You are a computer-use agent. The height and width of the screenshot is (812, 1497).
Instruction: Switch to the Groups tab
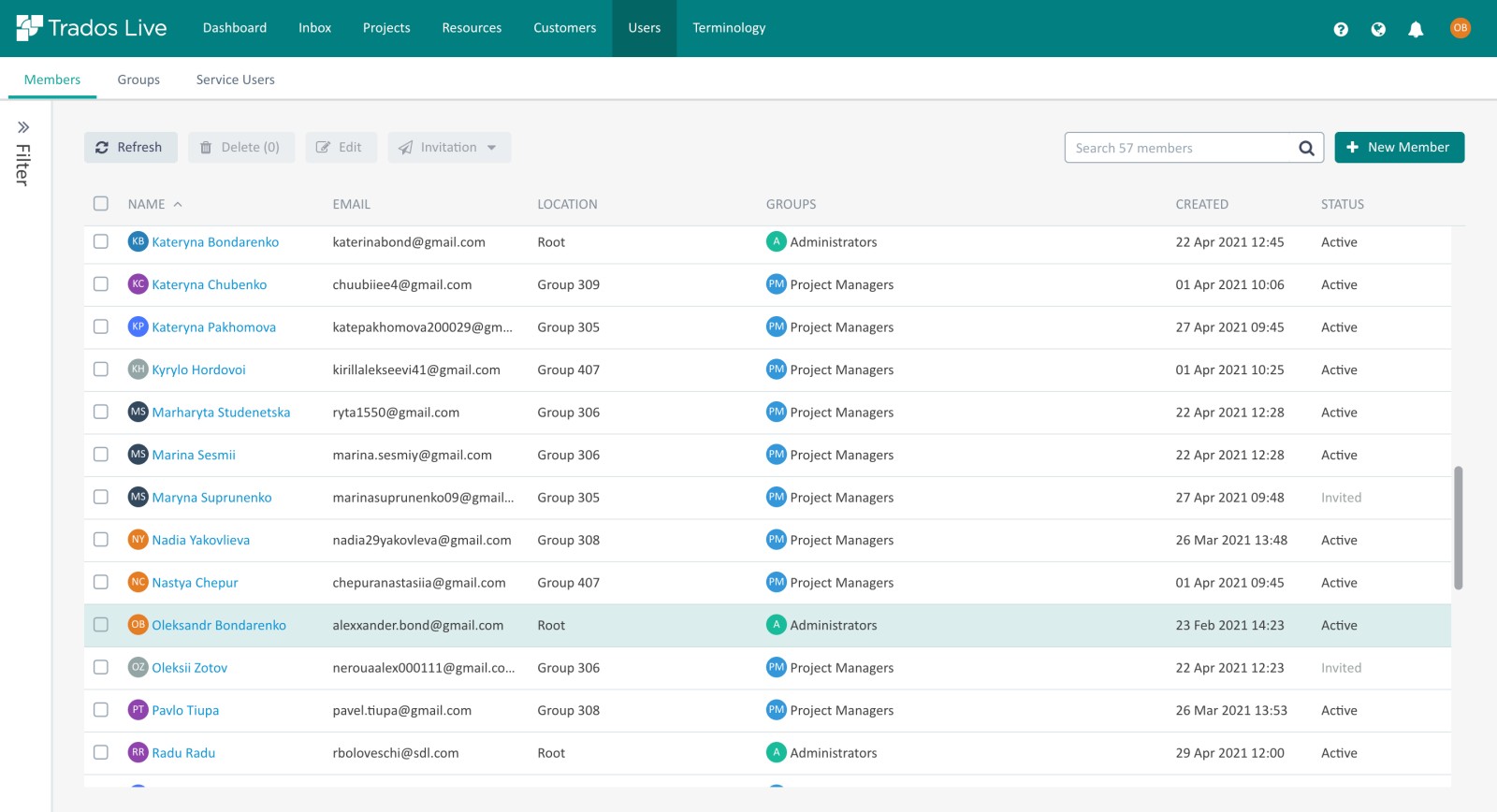138,80
